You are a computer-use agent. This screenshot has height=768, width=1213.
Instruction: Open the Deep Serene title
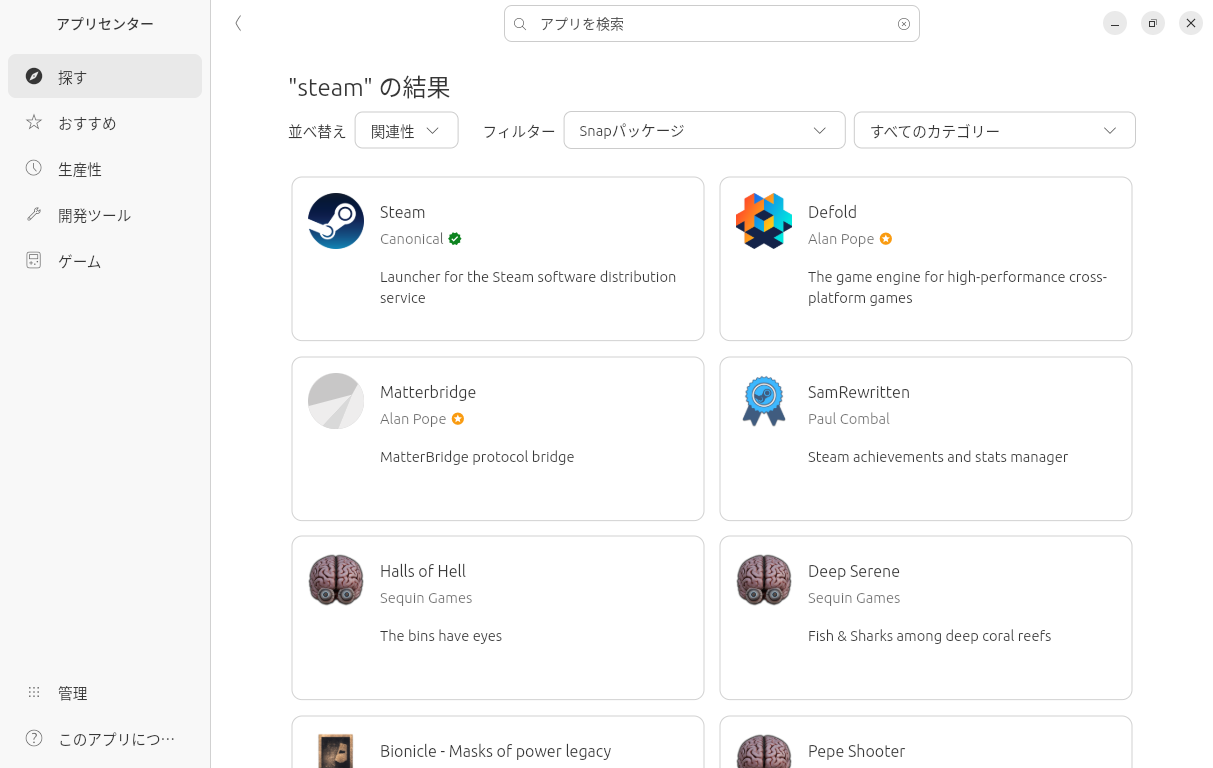pyautogui.click(x=854, y=571)
